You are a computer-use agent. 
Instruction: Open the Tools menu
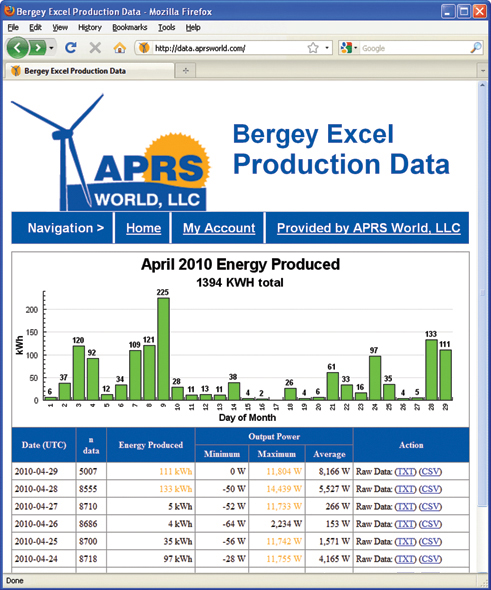(166, 27)
